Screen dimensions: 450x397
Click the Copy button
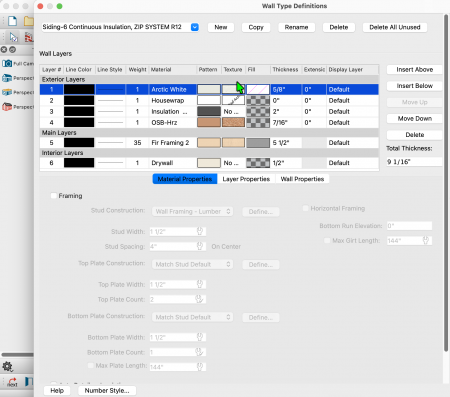pos(256,27)
